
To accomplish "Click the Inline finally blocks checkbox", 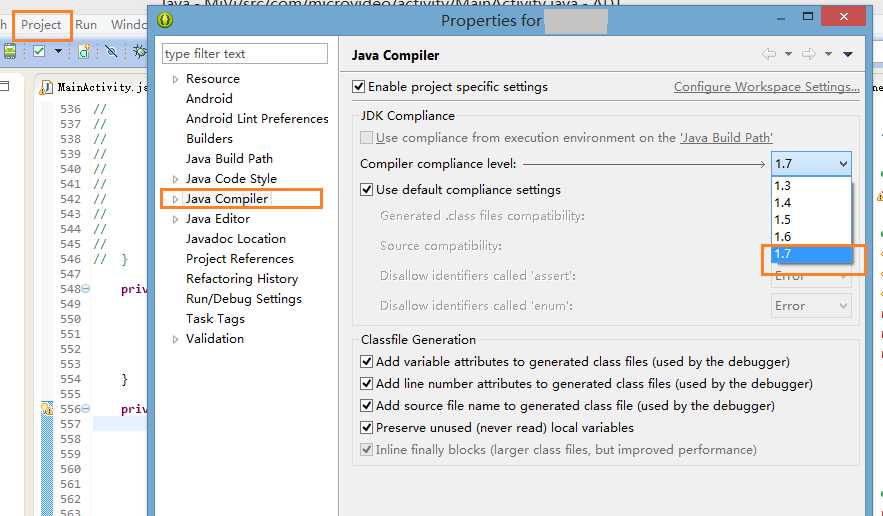I will point(367,450).
